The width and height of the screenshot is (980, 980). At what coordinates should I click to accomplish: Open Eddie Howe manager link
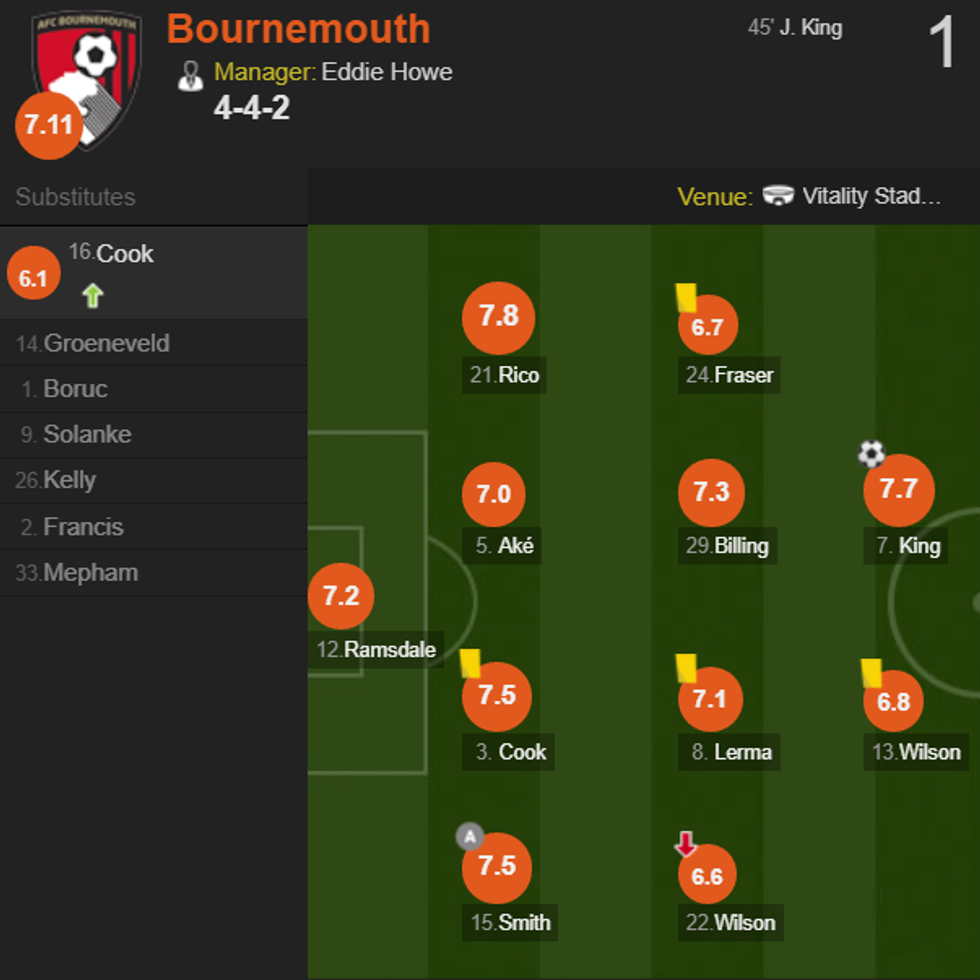tap(386, 72)
